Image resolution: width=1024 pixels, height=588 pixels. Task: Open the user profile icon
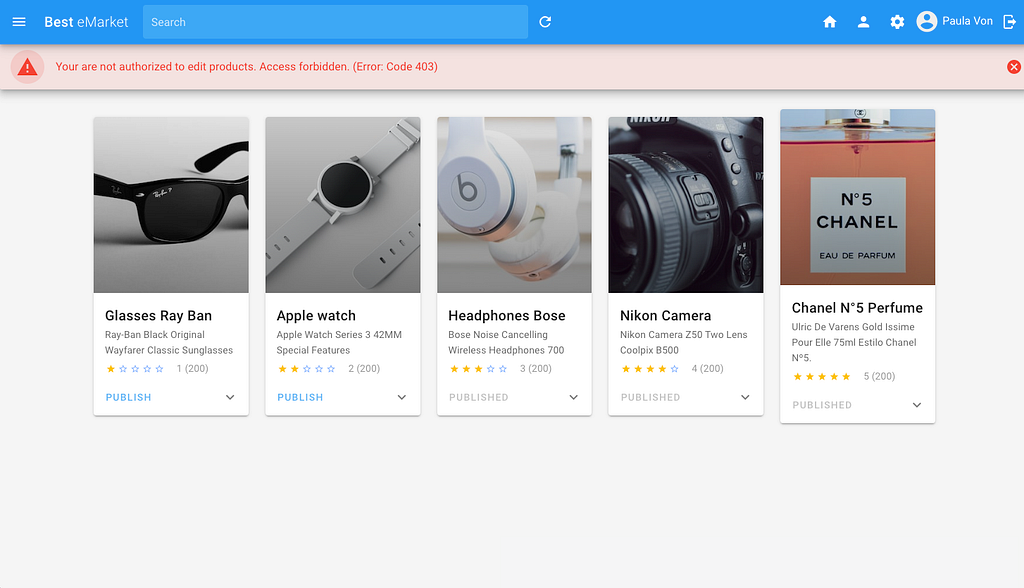point(863,22)
